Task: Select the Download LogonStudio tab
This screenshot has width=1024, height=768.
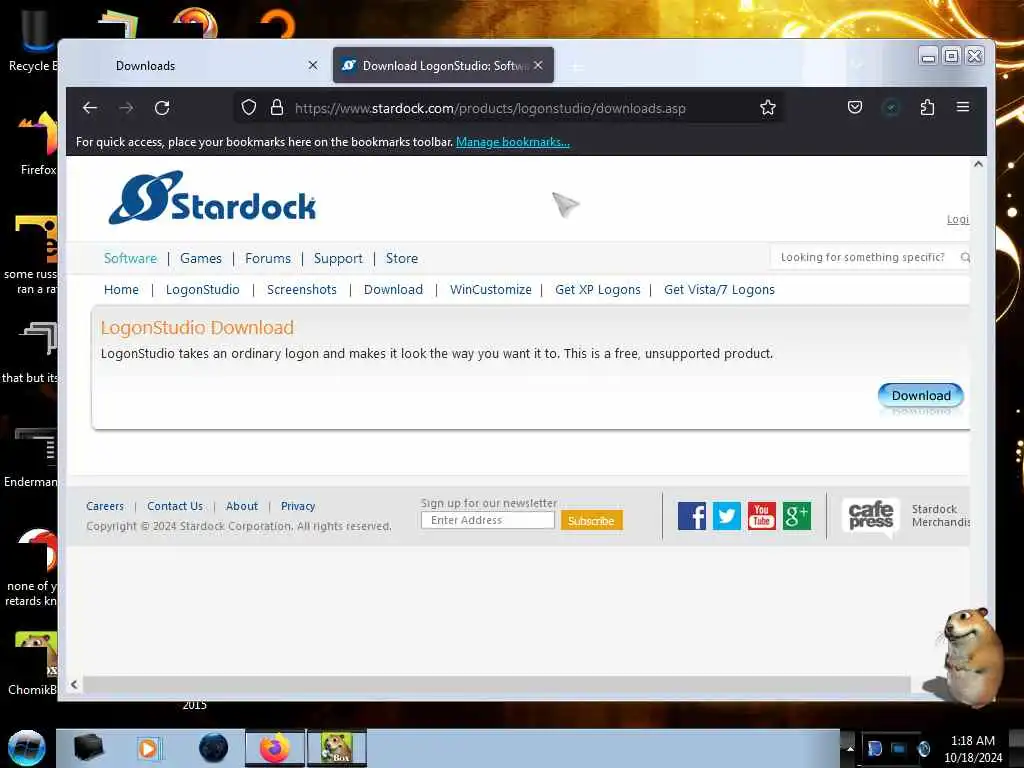Action: pyautogui.click(x=443, y=65)
